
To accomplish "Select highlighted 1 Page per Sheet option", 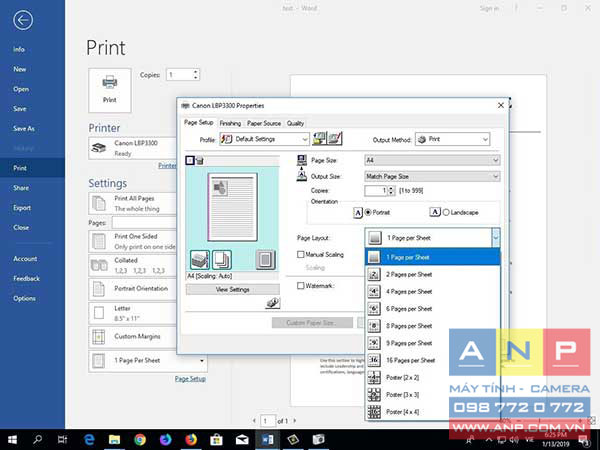I will click(x=433, y=257).
